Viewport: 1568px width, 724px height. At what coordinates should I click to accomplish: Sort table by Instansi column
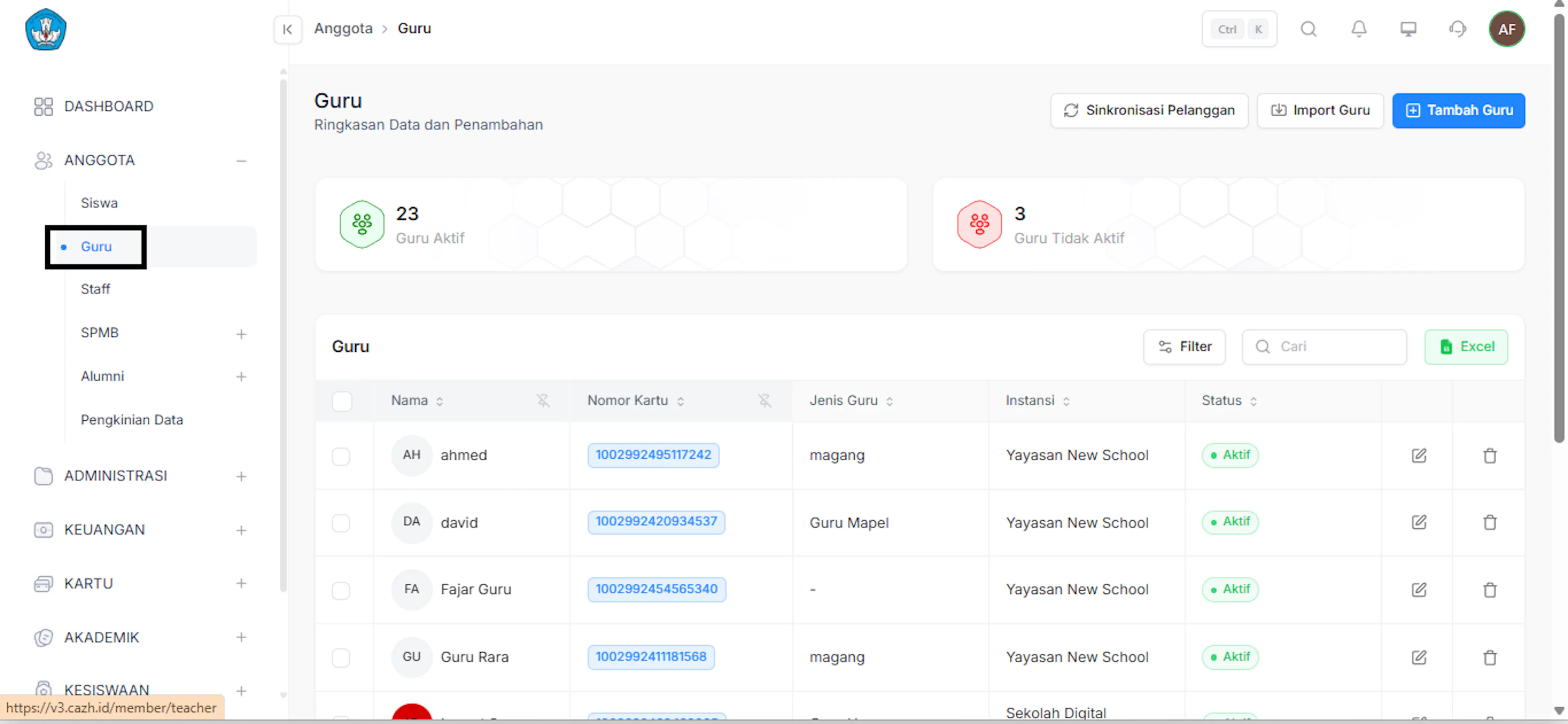click(x=1066, y=401)
